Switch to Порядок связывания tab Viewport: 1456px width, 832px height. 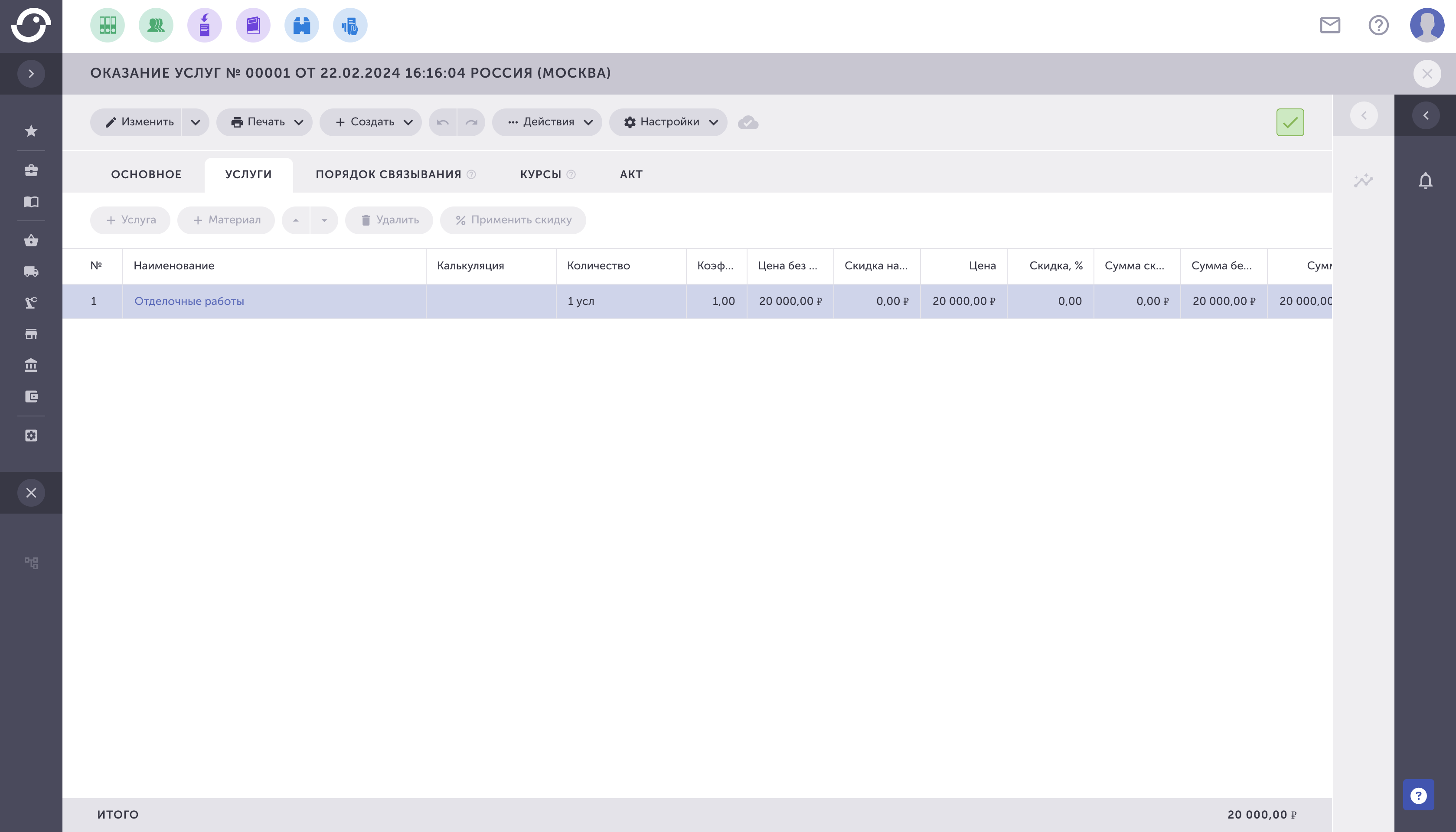point(388,175)
